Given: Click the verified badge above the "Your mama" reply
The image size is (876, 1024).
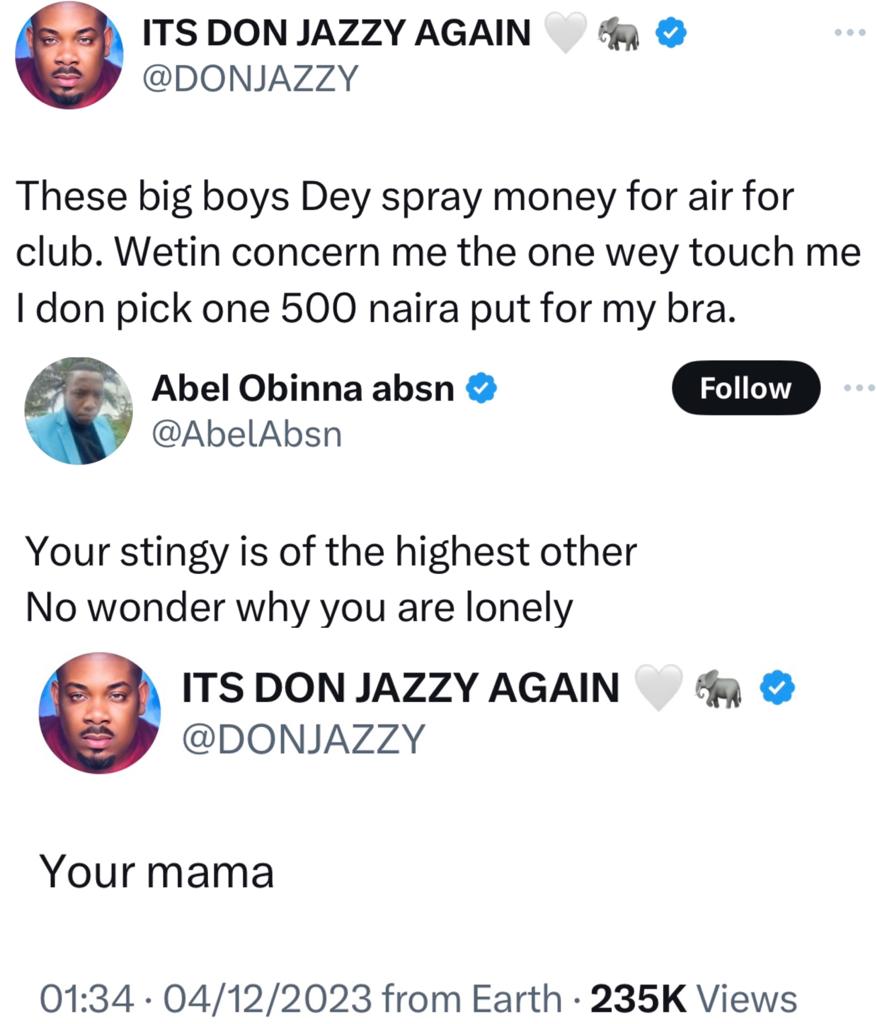Looking at the screenshot, I should pyautogui.click(x=778, y=689).
